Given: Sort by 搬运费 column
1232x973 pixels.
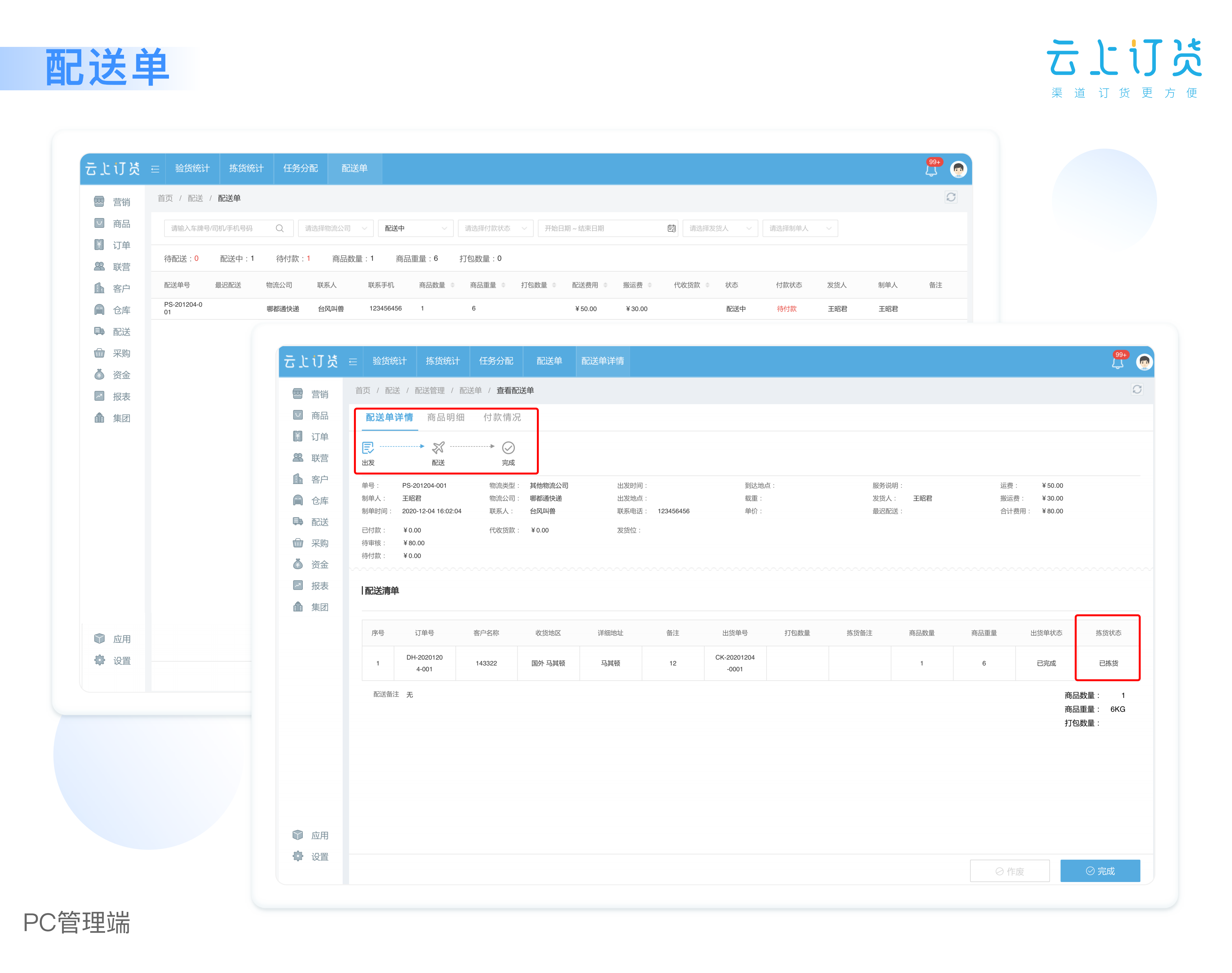Looking at the screenshot, I should [650, 285].
